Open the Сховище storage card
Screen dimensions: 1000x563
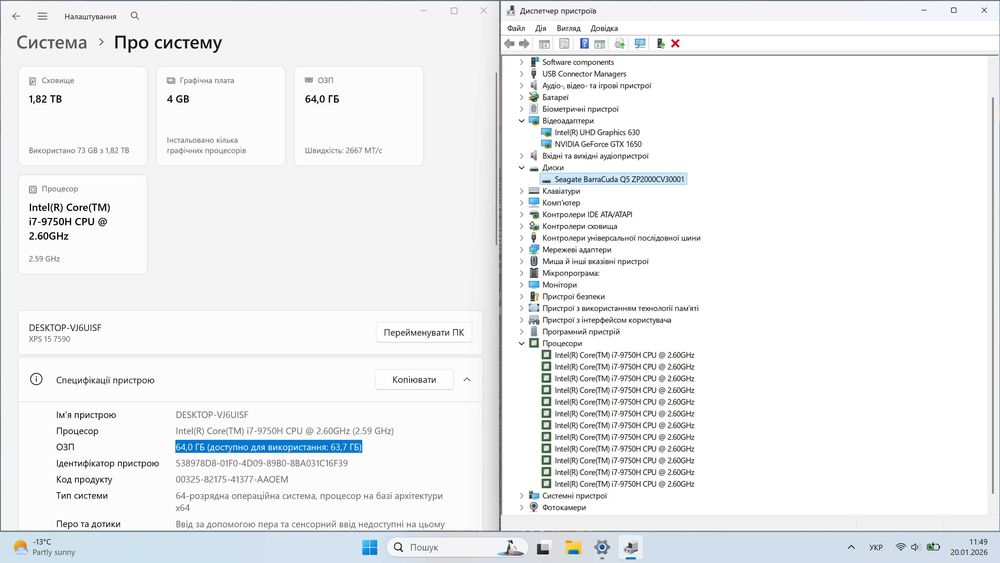(x=83, y=116)
